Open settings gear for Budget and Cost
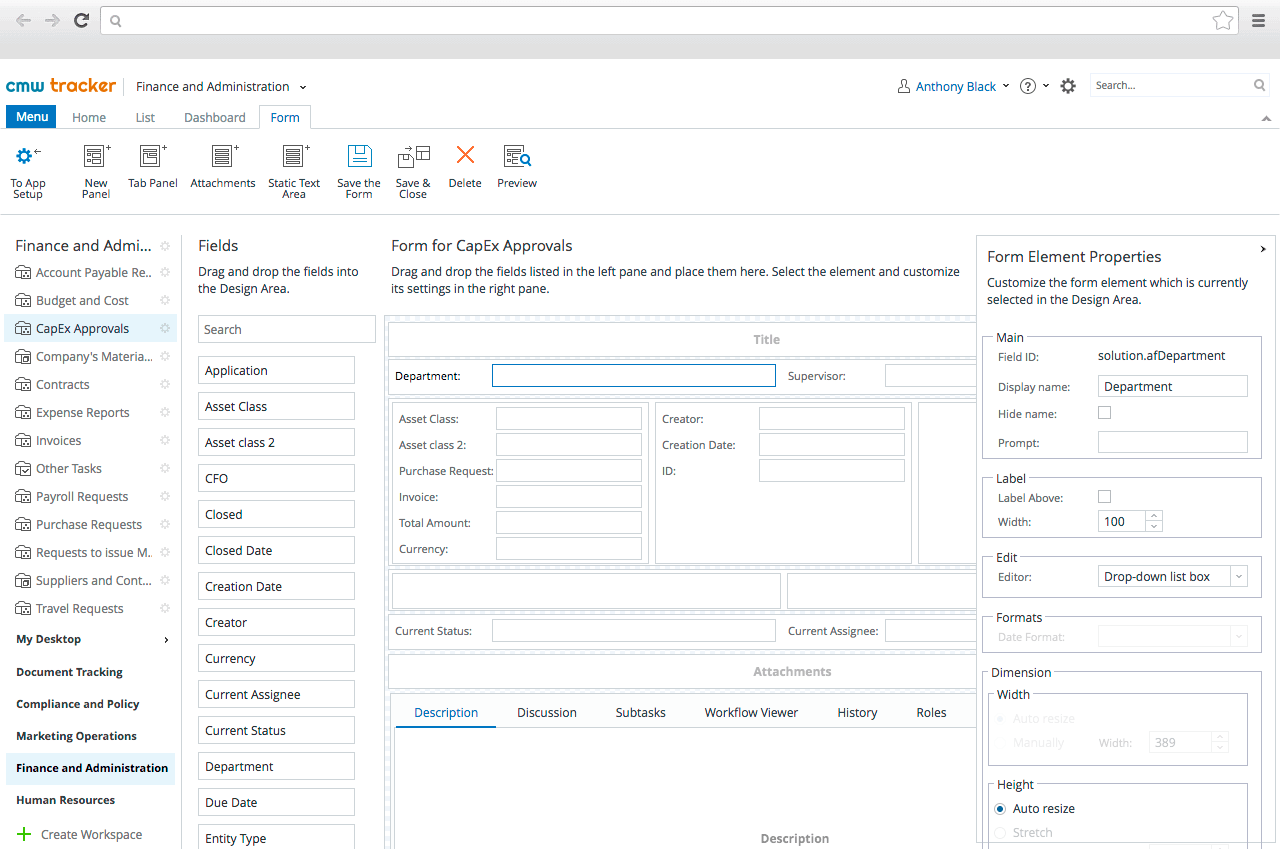 click(x=165, y=300)
